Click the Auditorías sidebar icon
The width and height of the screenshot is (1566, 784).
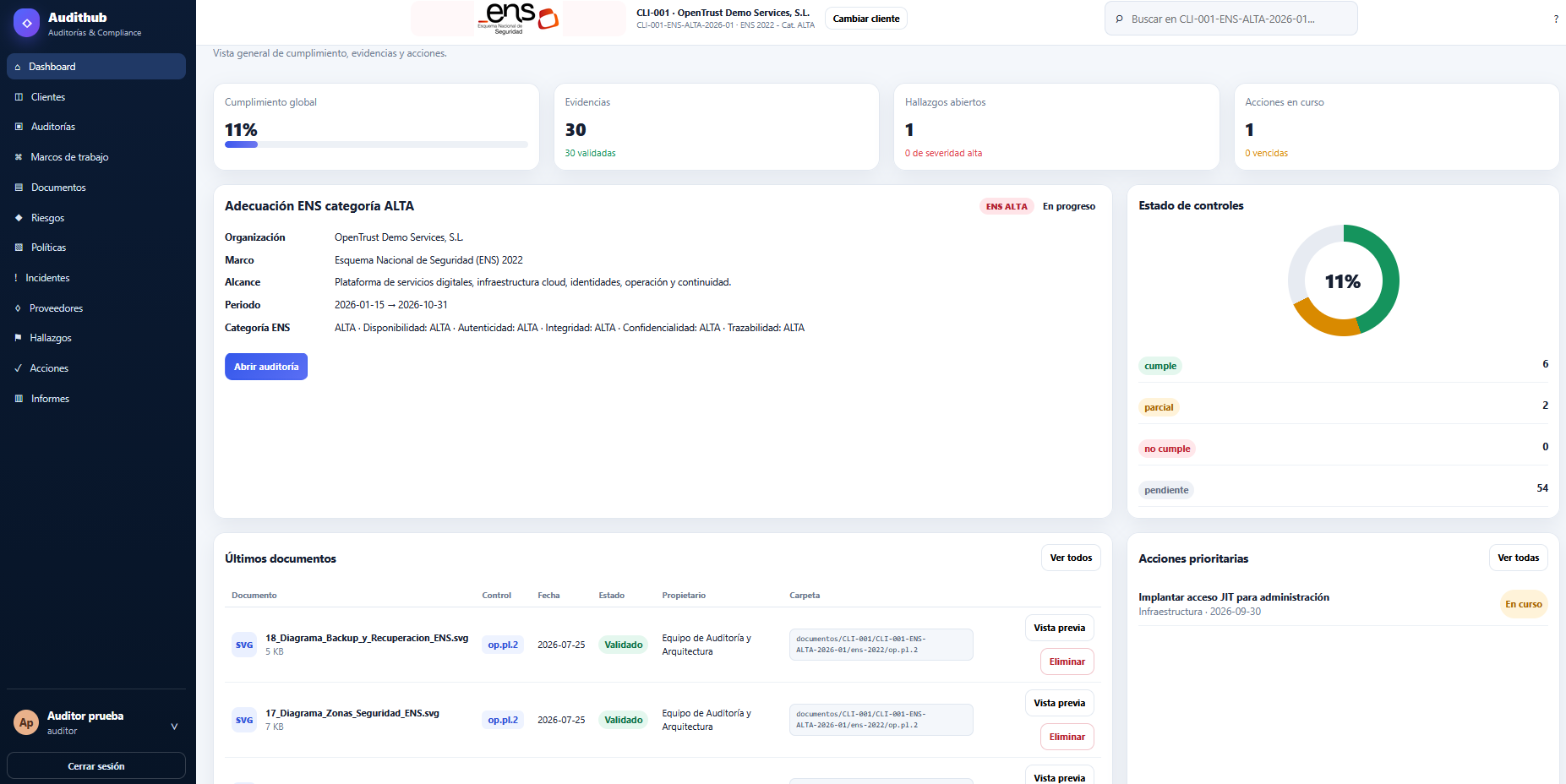19,127
